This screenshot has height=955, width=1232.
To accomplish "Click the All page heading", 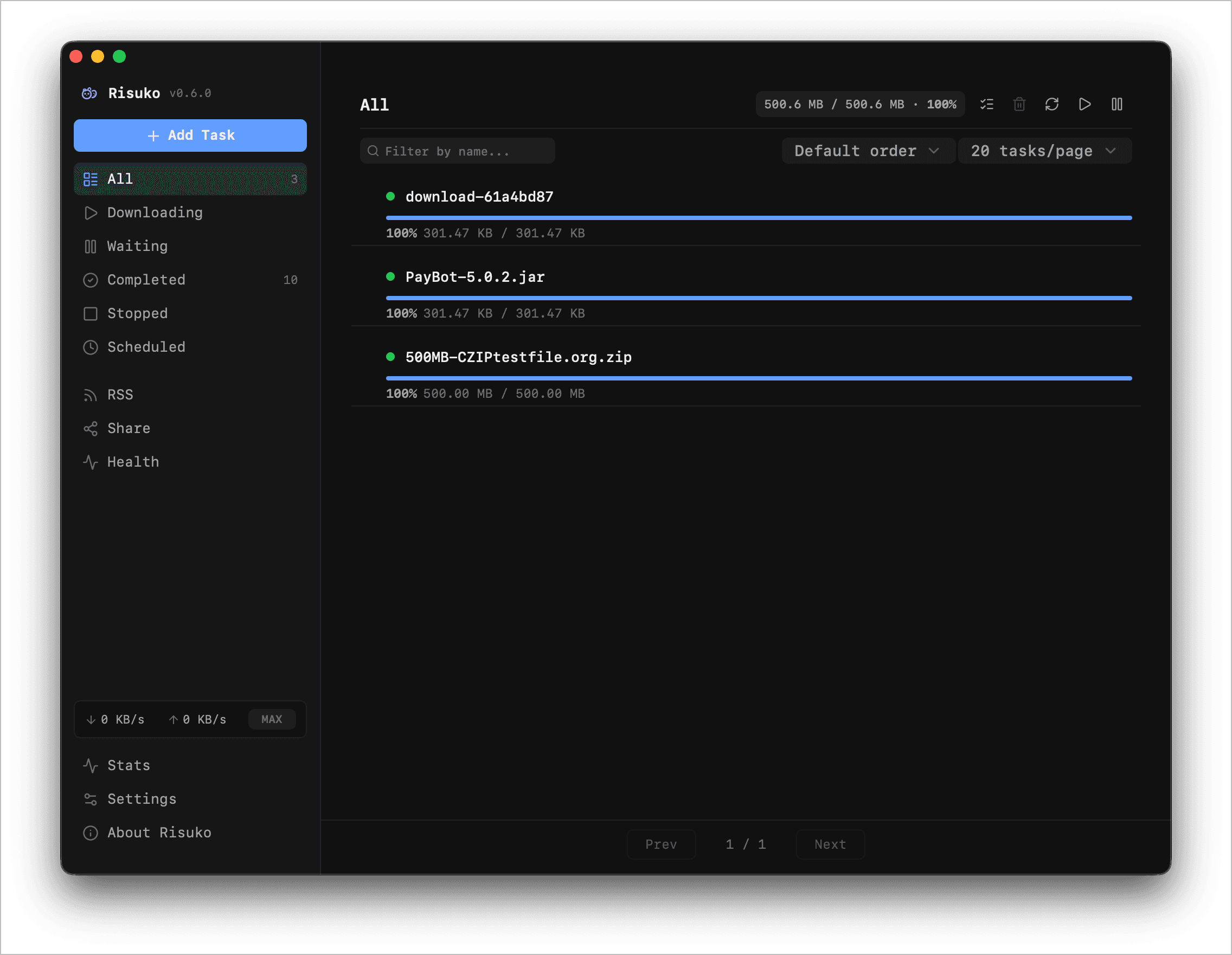I will point(375,105).
